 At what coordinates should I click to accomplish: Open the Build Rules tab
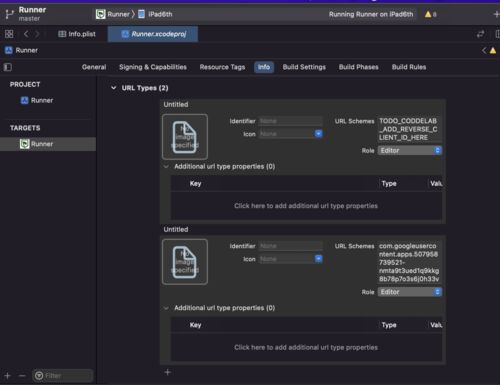(x=409, y=67)
